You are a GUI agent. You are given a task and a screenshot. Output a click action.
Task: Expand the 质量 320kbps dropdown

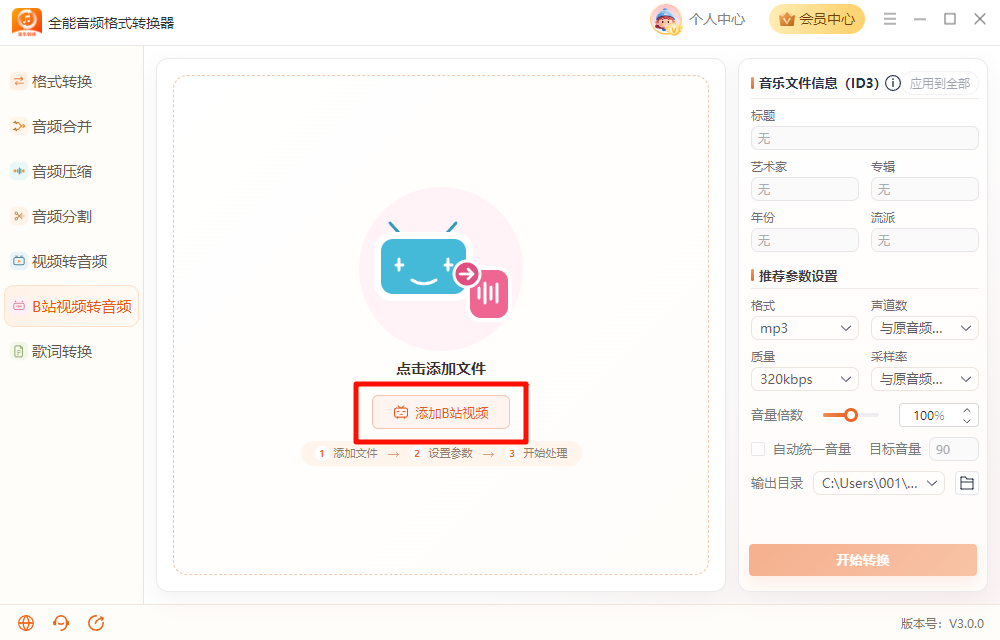pos(805,379)
